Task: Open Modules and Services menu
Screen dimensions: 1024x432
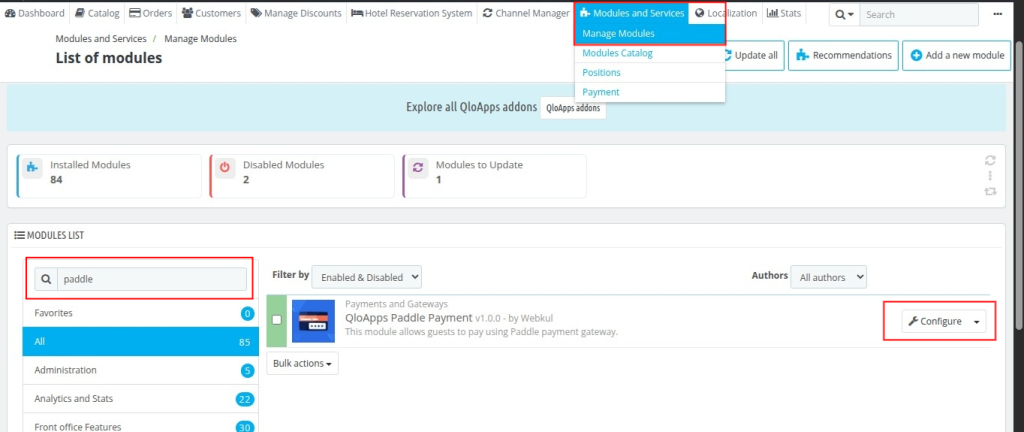Action: tap(632, 13)
